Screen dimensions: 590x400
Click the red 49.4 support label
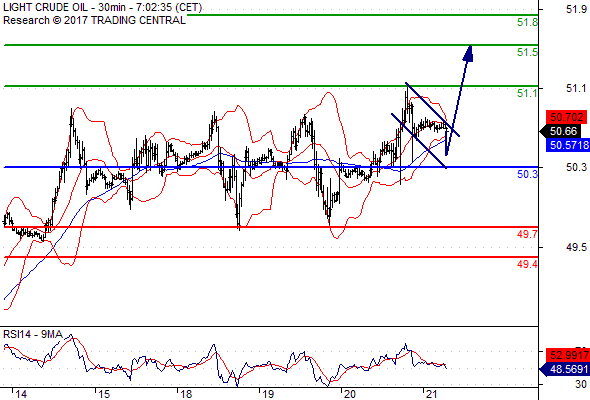click(527, 264)
